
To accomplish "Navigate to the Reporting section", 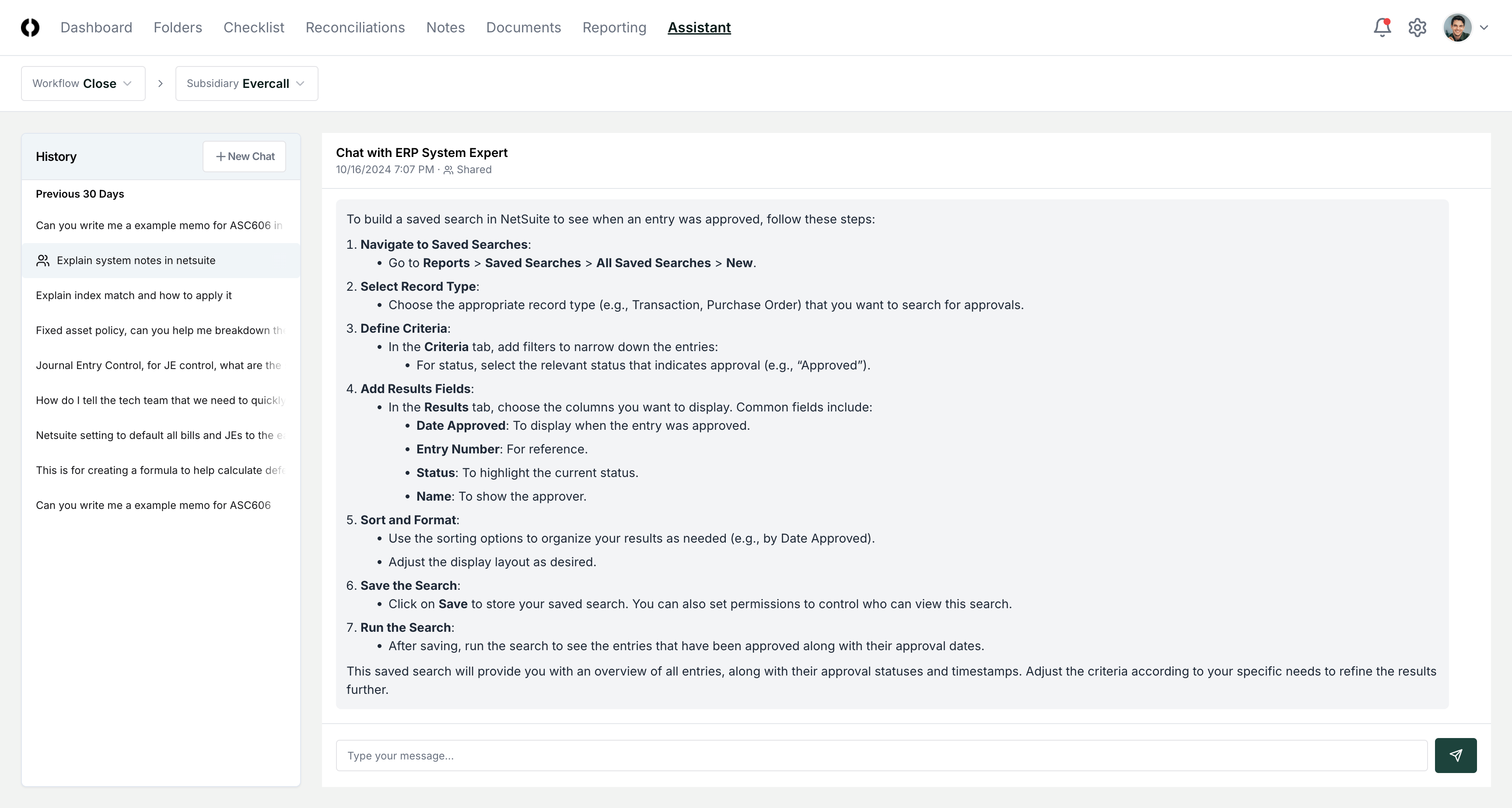I will coord(614,28).
